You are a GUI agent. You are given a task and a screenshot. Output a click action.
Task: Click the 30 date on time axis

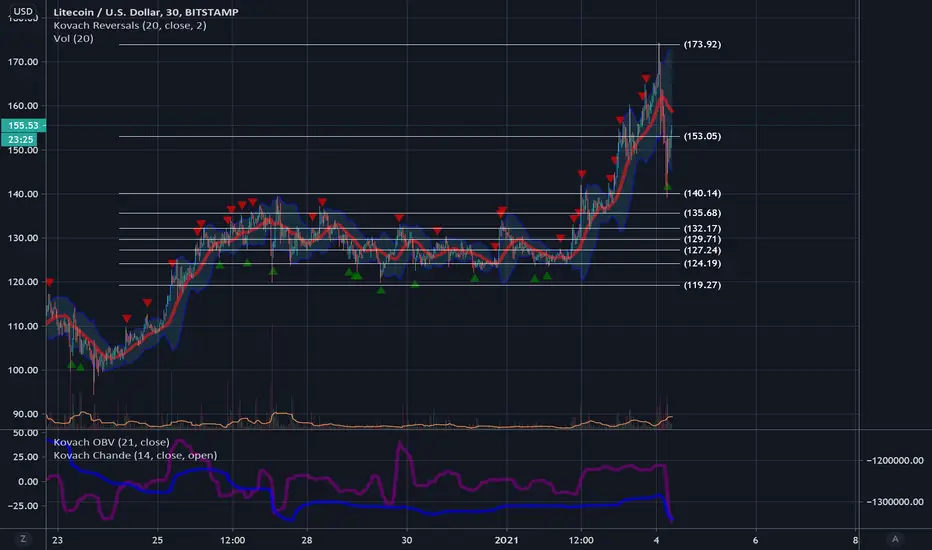coord(407,540)
